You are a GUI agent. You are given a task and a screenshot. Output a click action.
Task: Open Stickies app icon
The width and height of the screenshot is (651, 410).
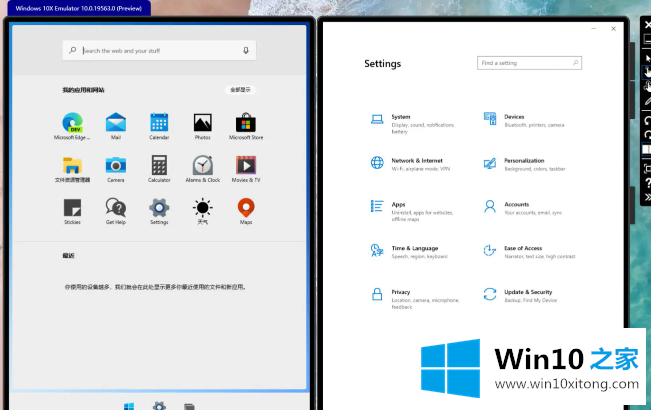pyautogui.click(x=72, y=208)
